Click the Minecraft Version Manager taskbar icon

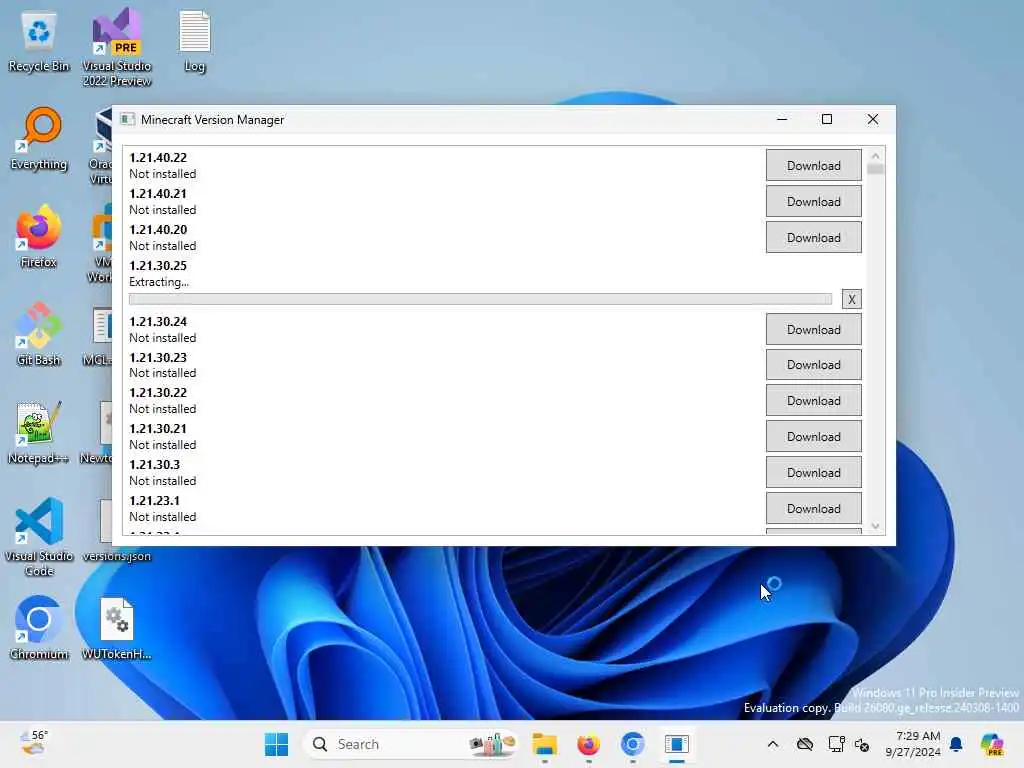(677, 744)
